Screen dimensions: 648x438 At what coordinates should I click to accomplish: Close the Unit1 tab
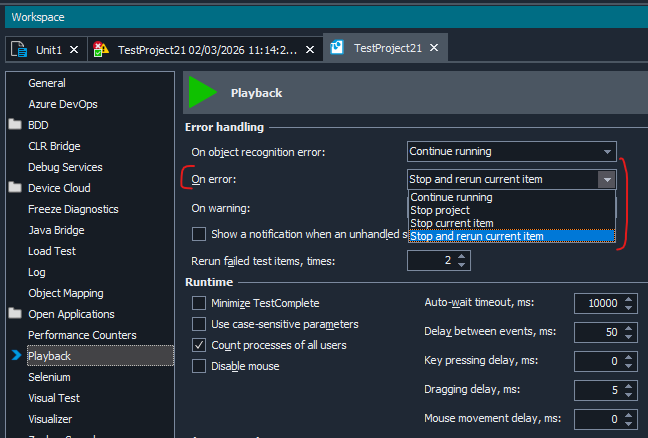pyautogui.click(x=75, y=49)
